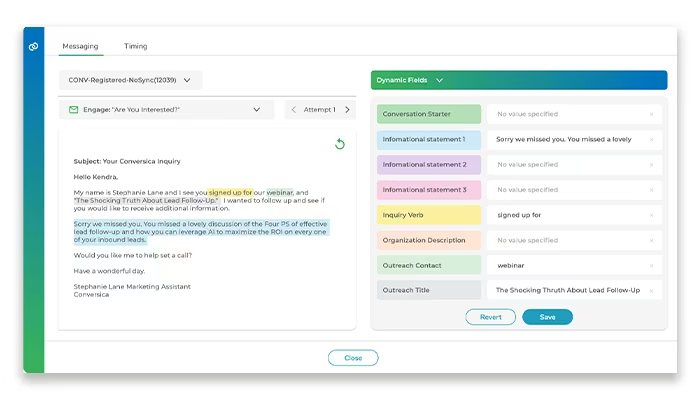Open the CONV-Registered-NoSync conversation dropdown
This screenshot has width=700, height=400.
pyautogui.click(x=130, y=80)
